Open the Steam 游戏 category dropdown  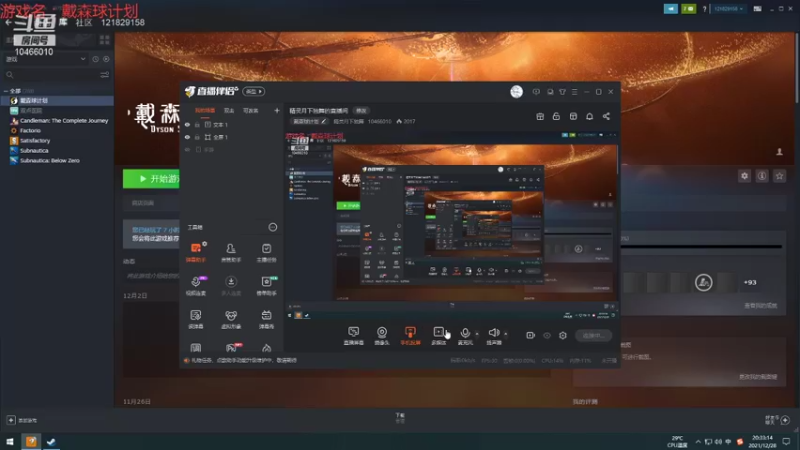coord(45,59)
